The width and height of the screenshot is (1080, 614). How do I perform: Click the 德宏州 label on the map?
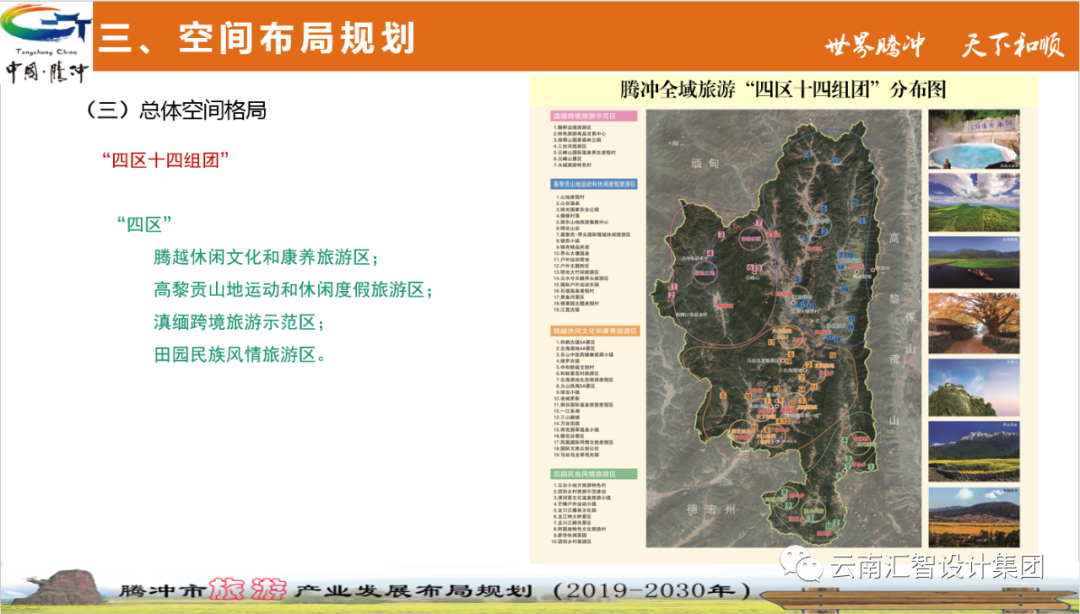pyautogui.click(x=712, y=509)
